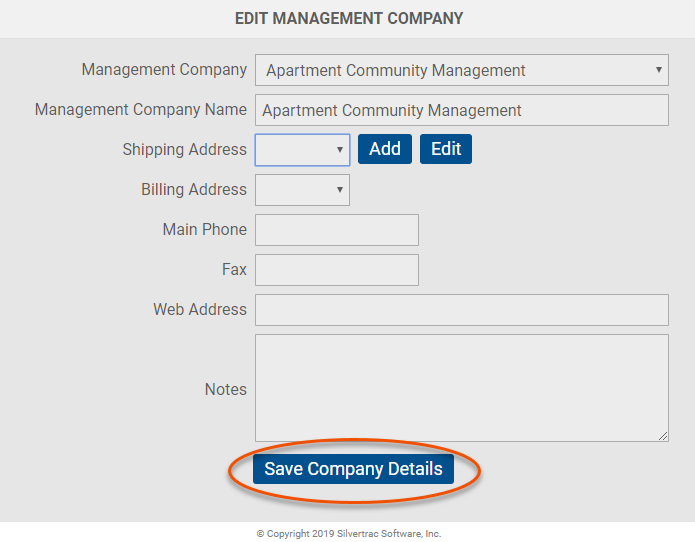Click the Silvertrac Software copyright text
This screenshot has width=695, height=542.
coord(349,534)
